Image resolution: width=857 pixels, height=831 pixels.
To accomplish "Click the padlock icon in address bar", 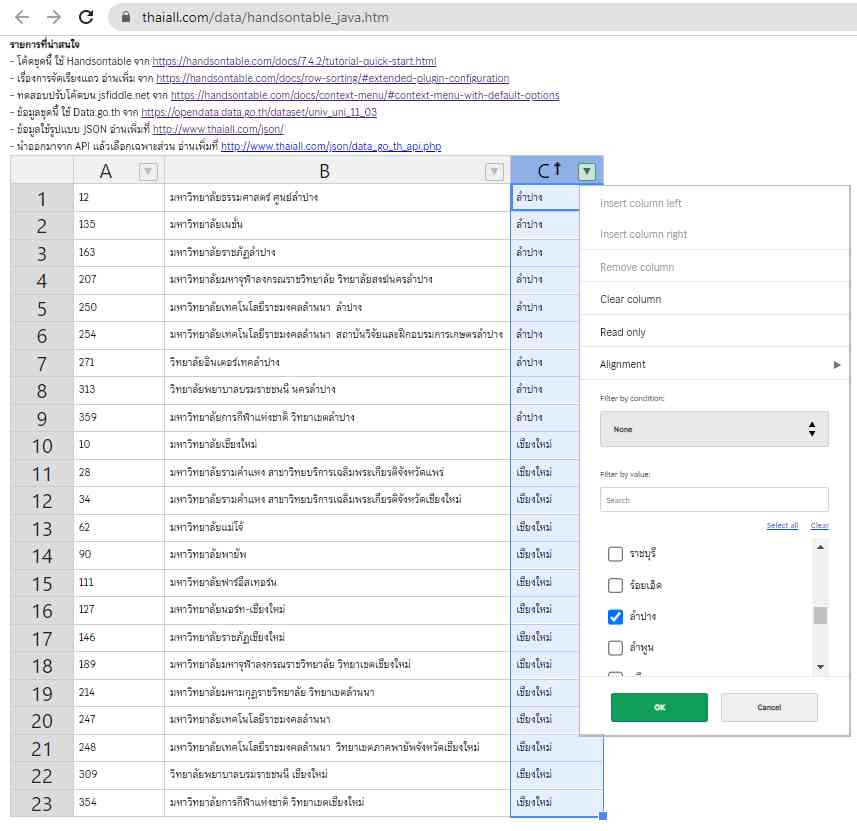I will 125,18.
